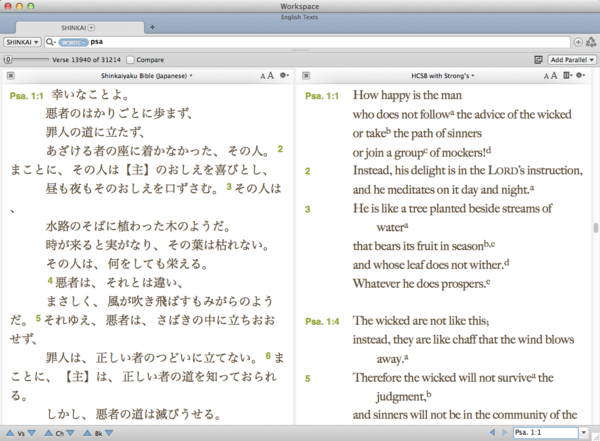
Task: Click the Psa. 1:1 go-to verse field
Action: tap(545, 433)
